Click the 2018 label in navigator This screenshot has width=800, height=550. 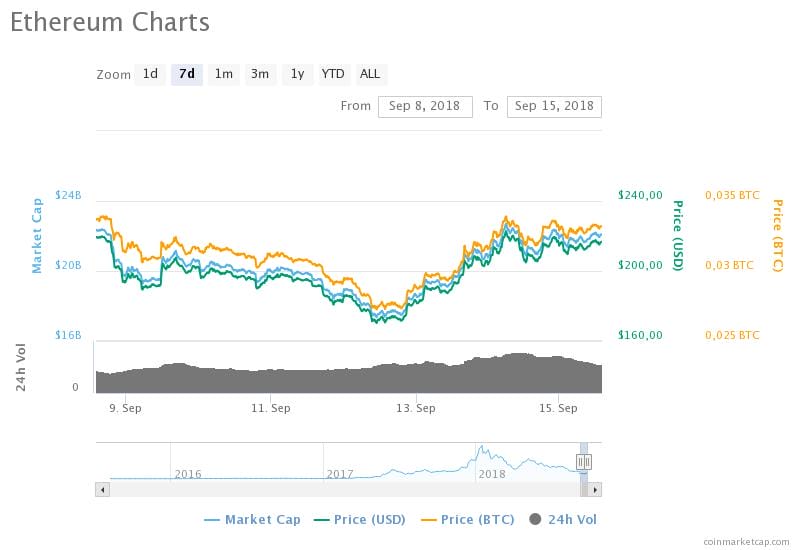(492, 474)
